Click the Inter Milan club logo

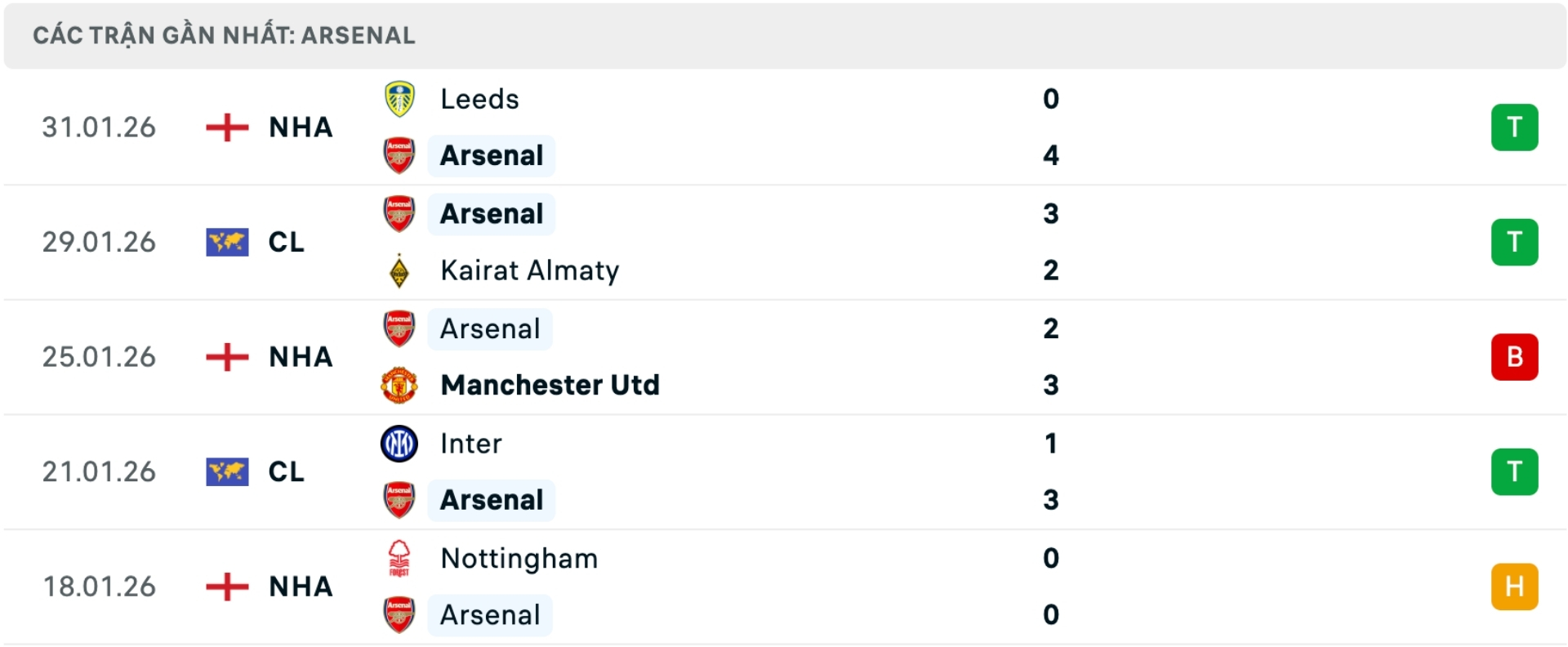pyautogui.click(x=399, y=444)
